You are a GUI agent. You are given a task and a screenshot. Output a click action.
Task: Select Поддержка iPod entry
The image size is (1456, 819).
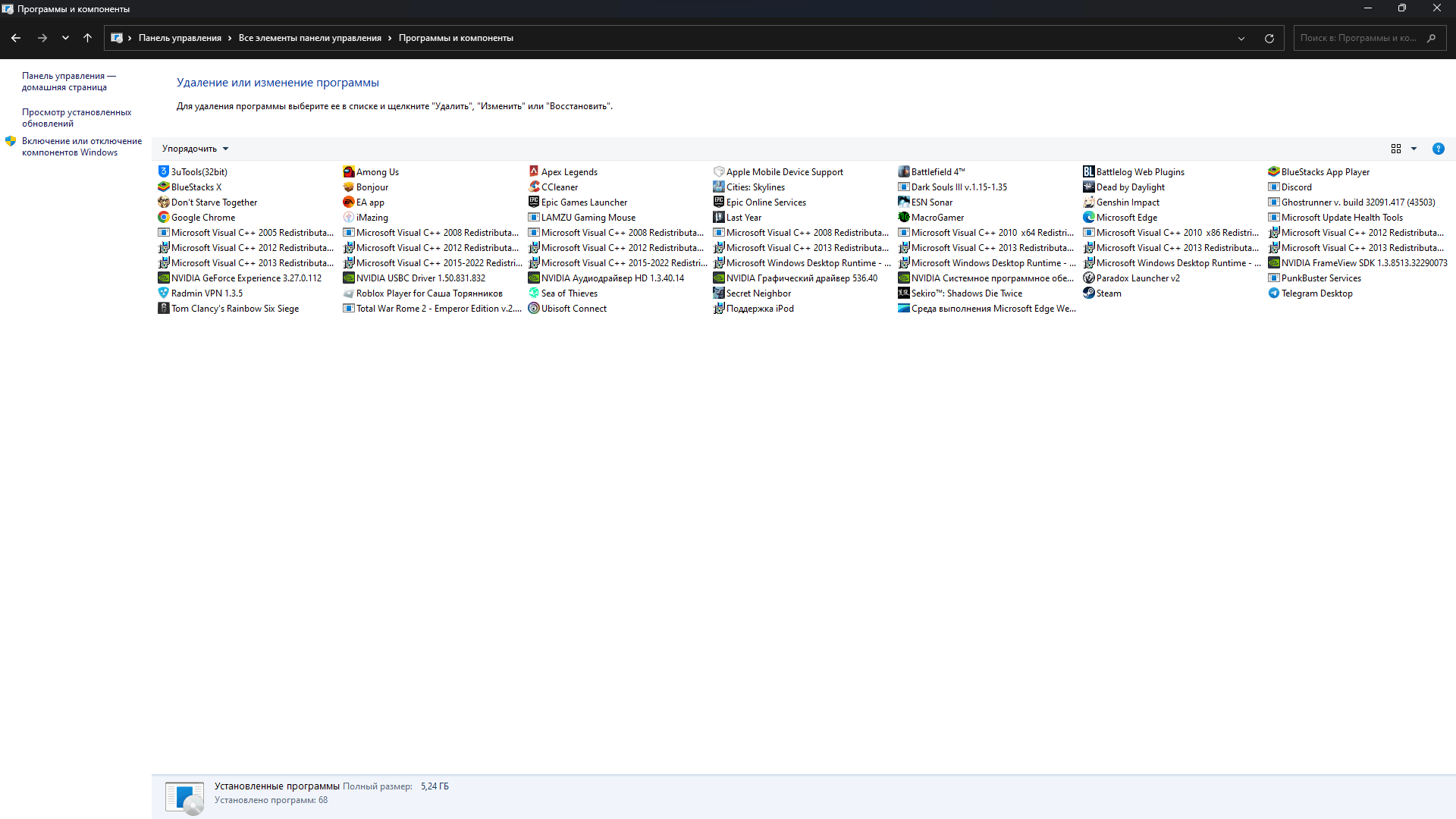pyautogui.click(x=753, y=308)
